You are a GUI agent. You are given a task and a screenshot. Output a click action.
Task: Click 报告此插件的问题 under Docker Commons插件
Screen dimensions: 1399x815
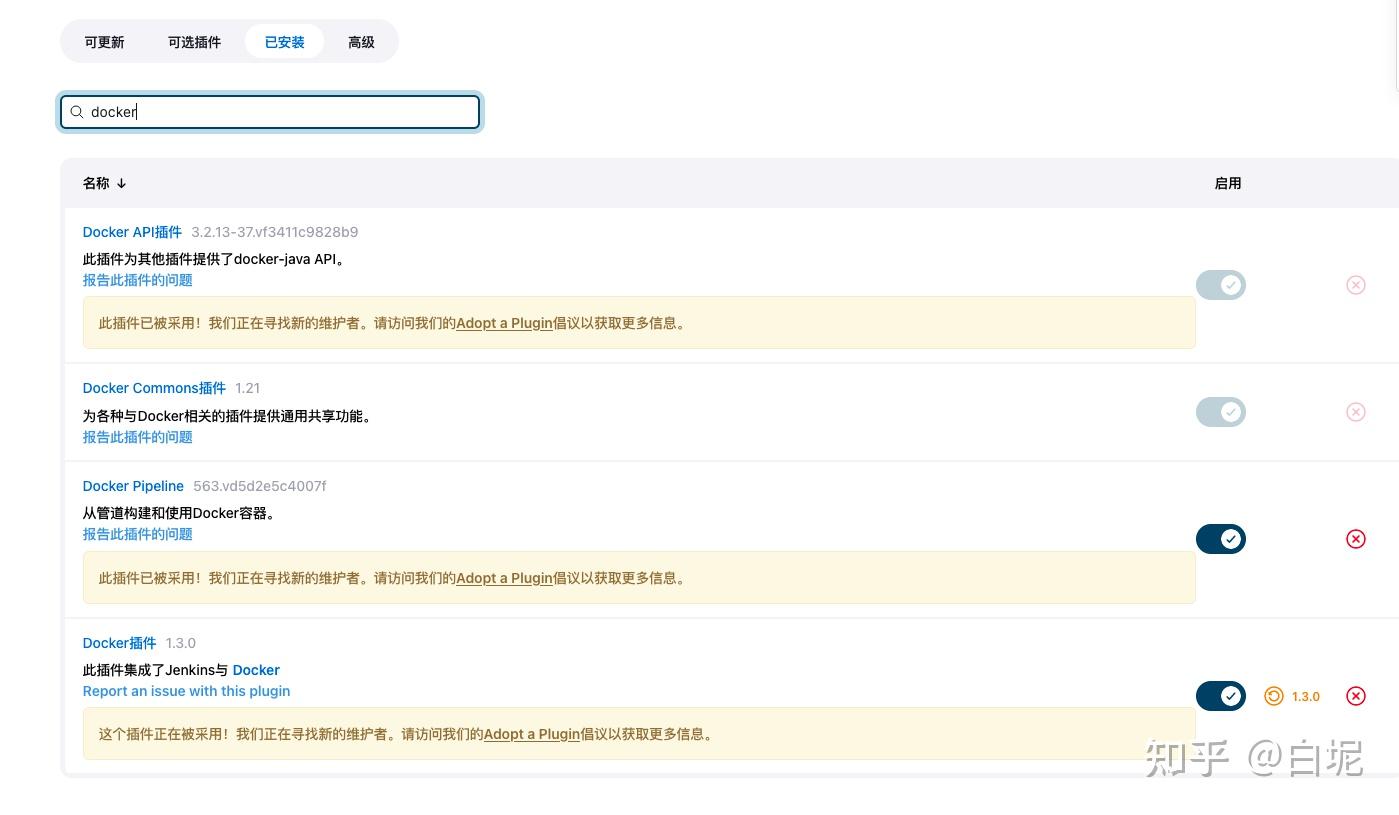click(x=137, y=437)
